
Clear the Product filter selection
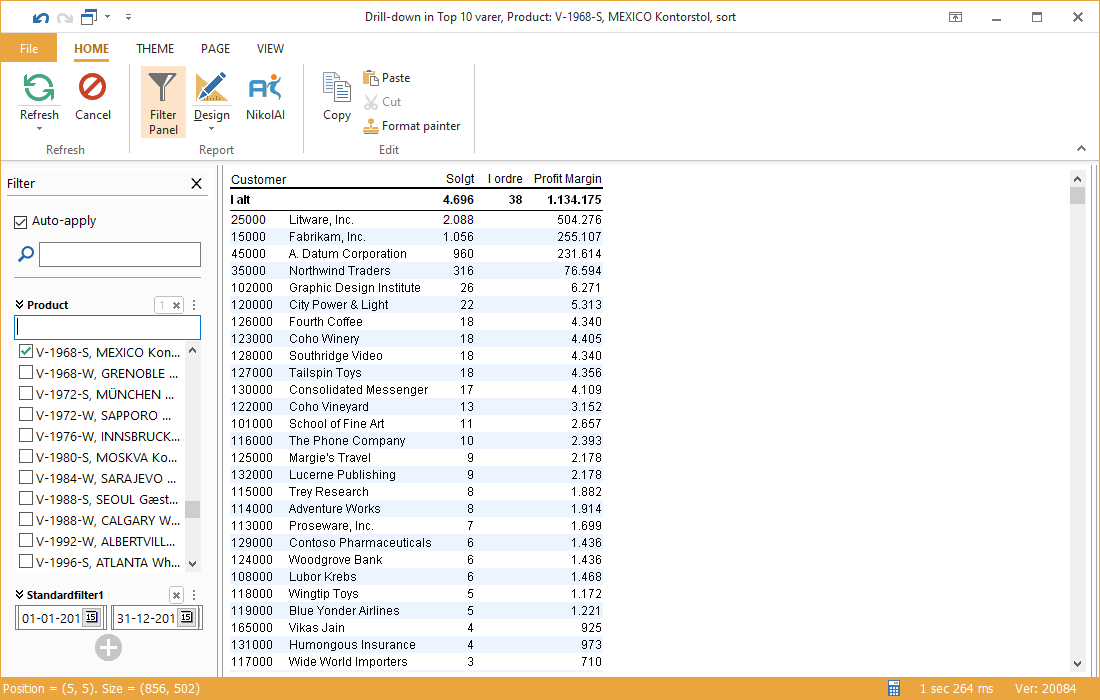point(177,305)
